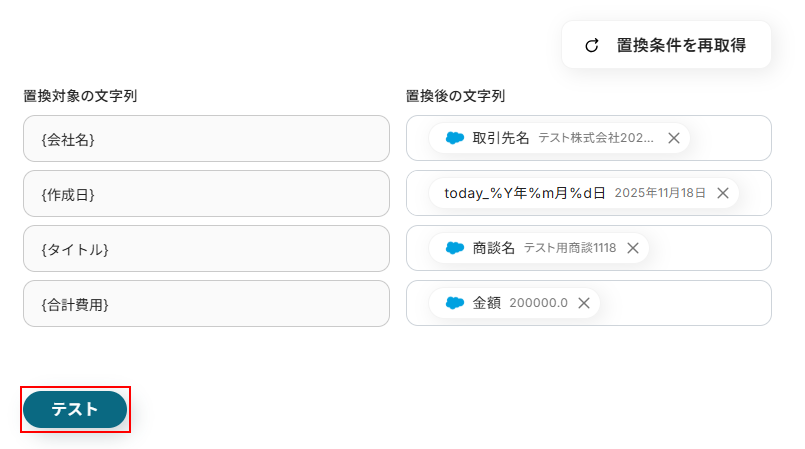Focus the {作成日} input field
805x449 pixels.
pyautogui.click(x=206, y=193)
